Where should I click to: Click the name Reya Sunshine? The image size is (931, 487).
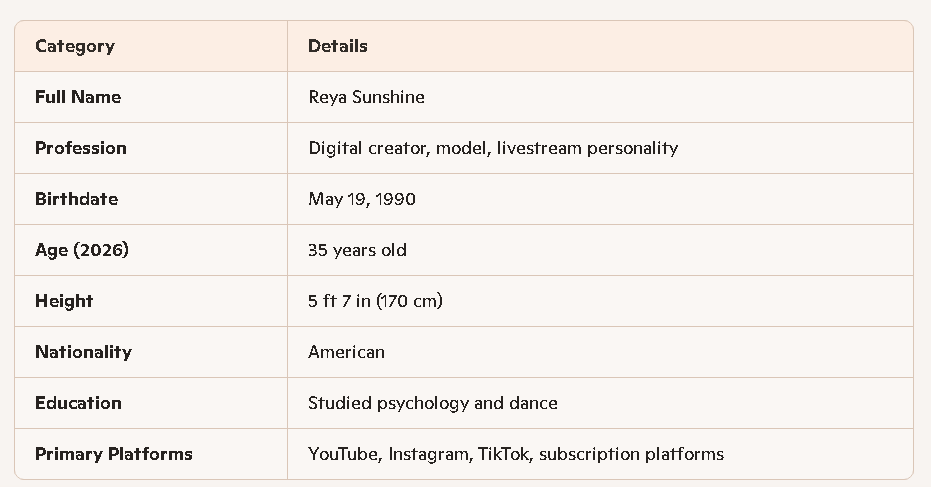pos(366,97)
